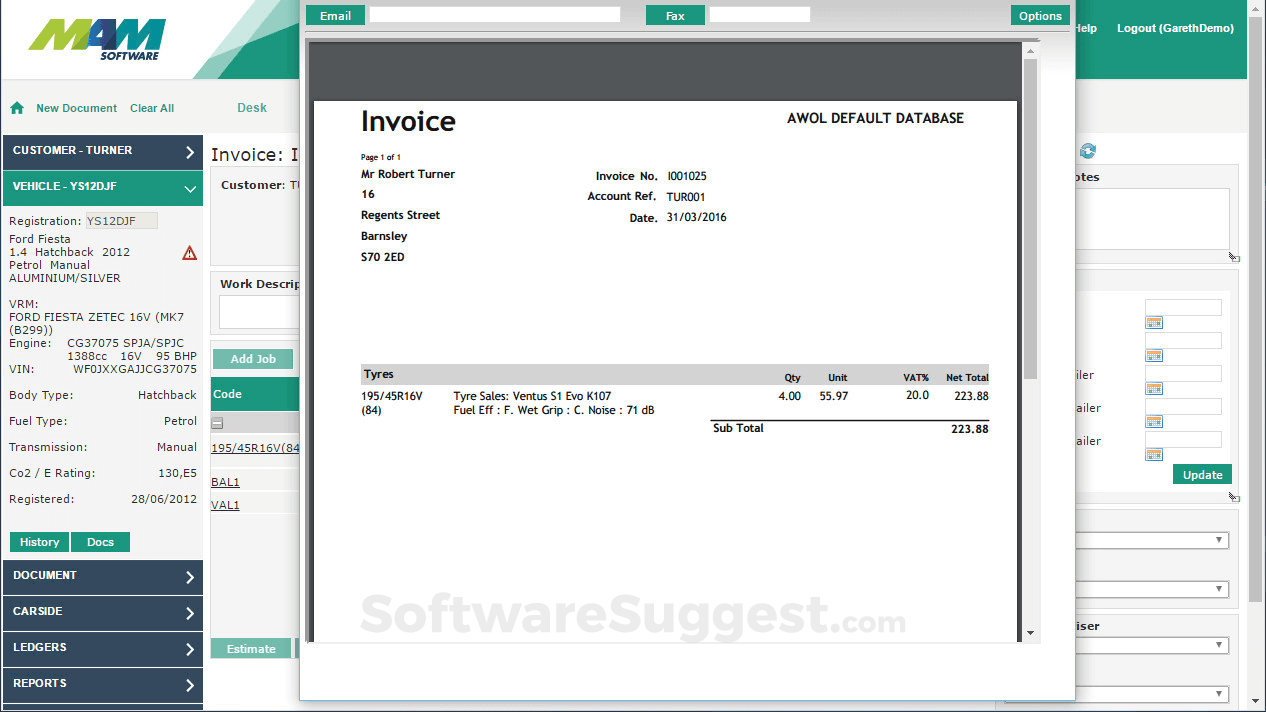Screen dimensions: 1266x712
Task: Open the second date calendar picker
Action: [1153, 356]
